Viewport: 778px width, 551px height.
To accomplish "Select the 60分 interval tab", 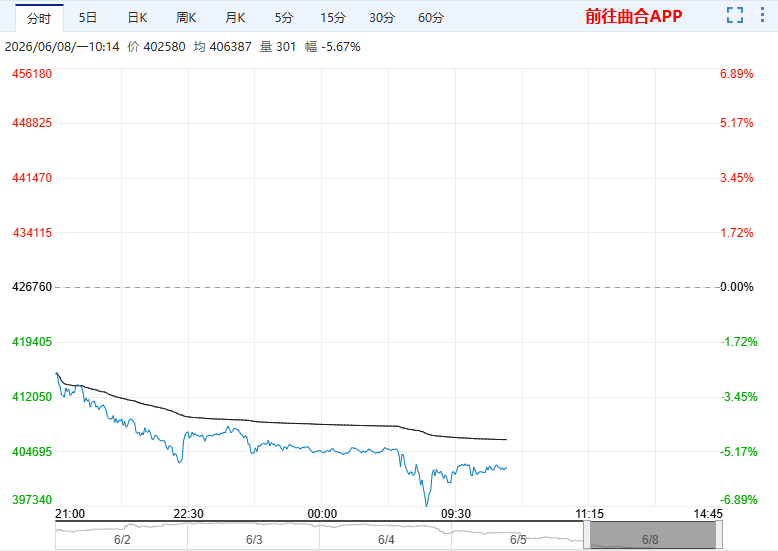I will click(431, 18).
